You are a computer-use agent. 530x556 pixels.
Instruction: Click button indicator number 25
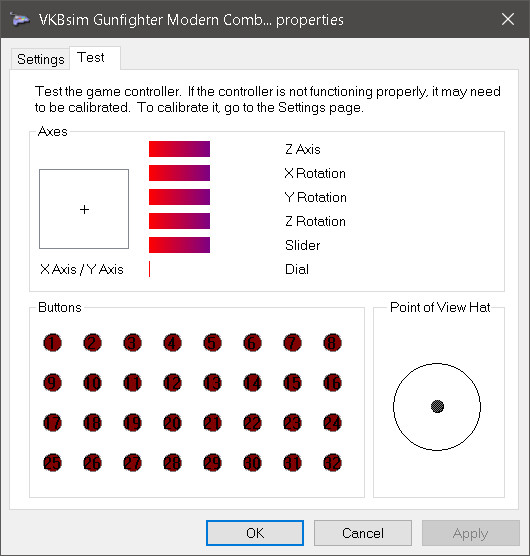tap(52, 463)
